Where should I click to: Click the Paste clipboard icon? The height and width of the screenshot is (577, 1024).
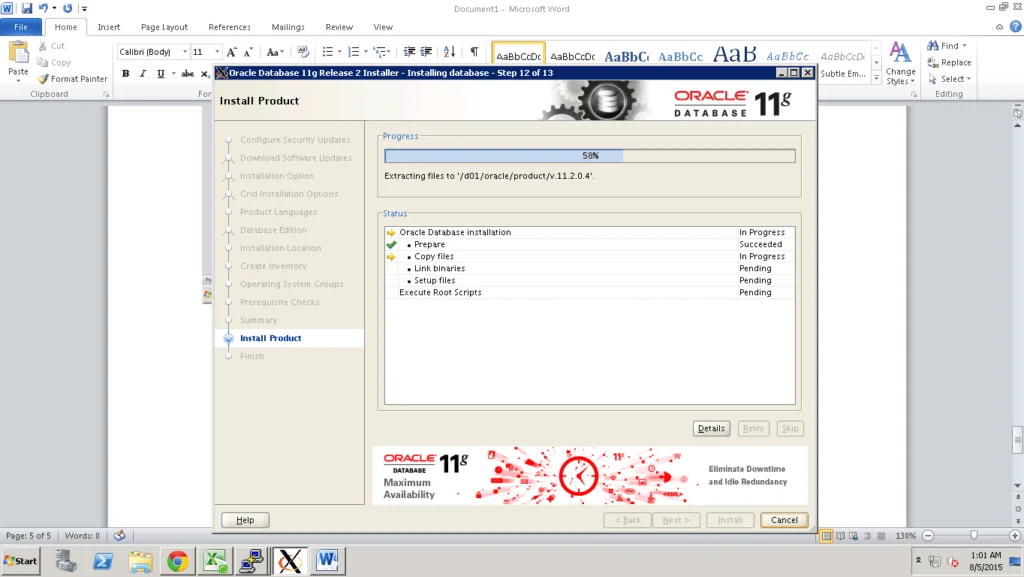click(x=18, y=52)
